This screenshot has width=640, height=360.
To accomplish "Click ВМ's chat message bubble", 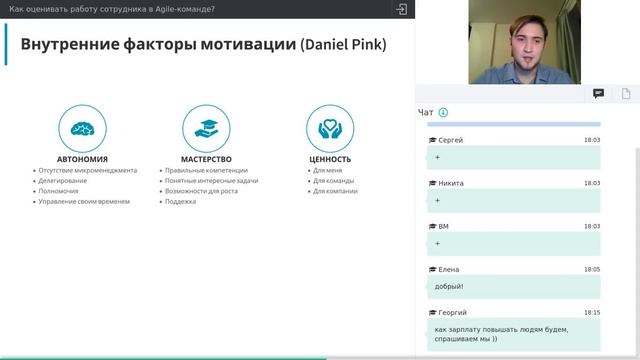I will pyautogui.click(x=513, y=244).
